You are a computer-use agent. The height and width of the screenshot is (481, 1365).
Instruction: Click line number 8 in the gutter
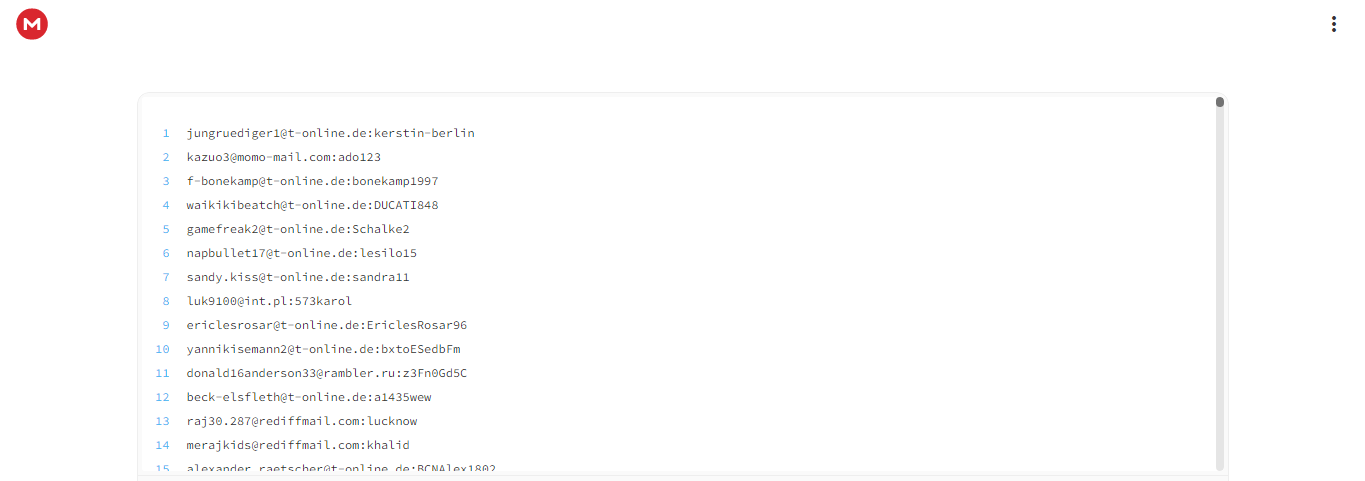point(166,301)
